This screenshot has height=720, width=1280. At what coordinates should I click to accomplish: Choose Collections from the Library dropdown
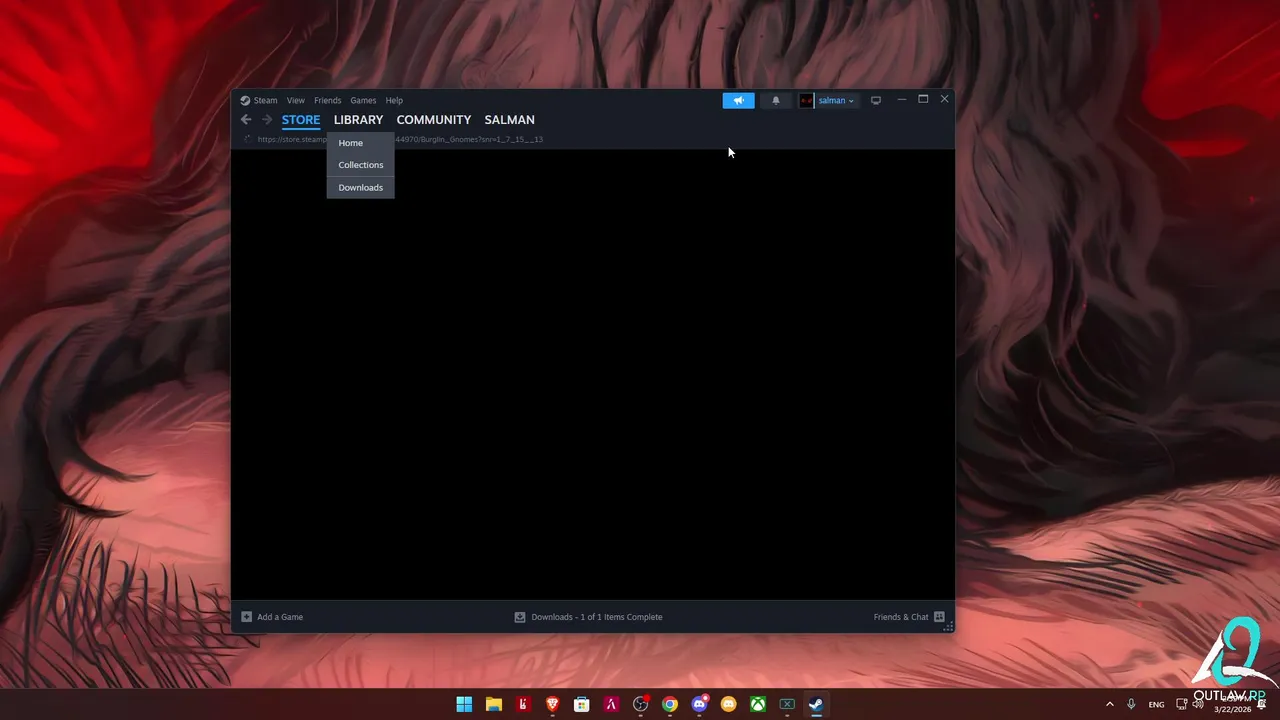(x=360, y=165)
